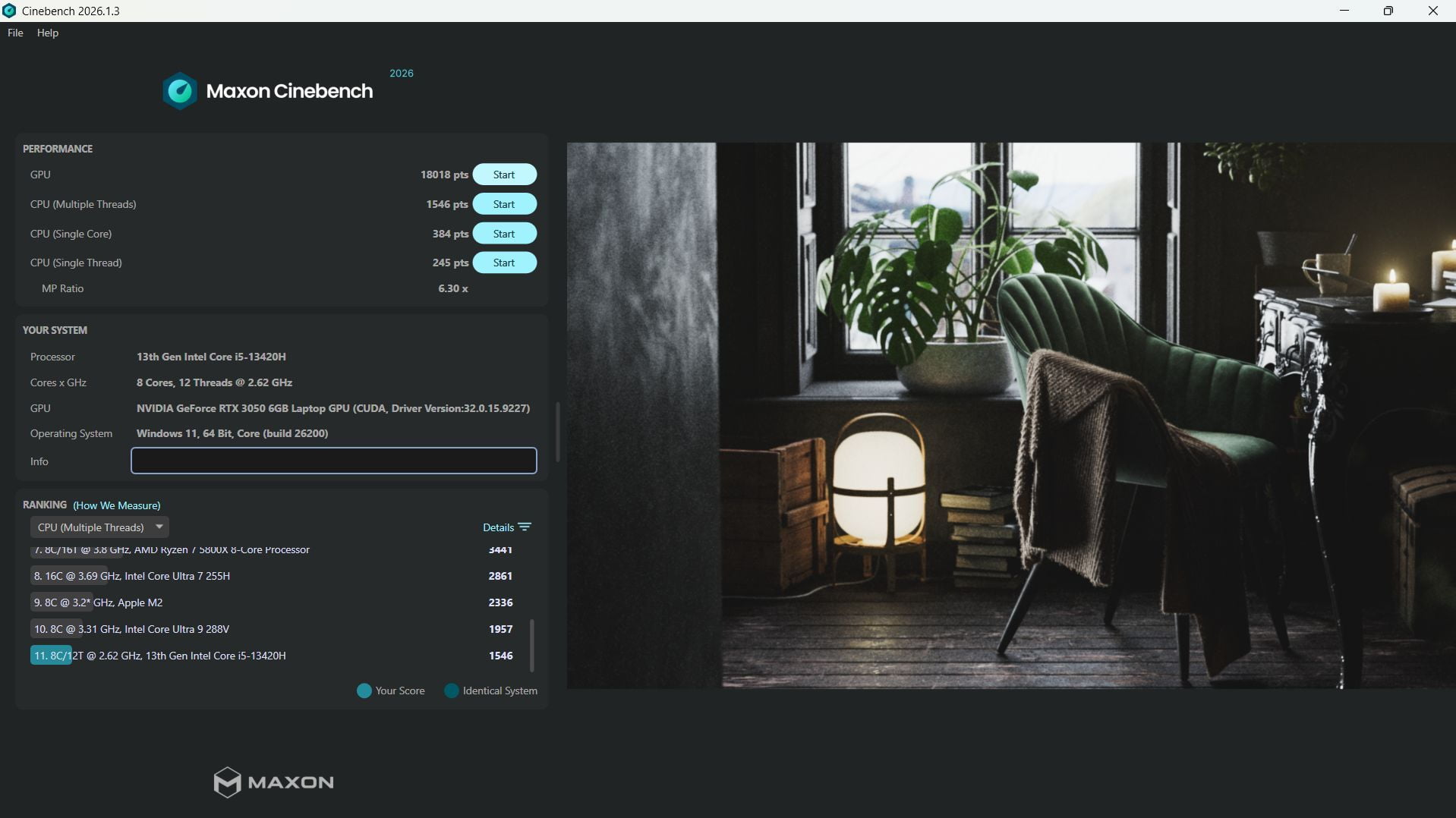Click the Details filter icon
Screen dimensions: 1456x818
[x=525, y=527]
